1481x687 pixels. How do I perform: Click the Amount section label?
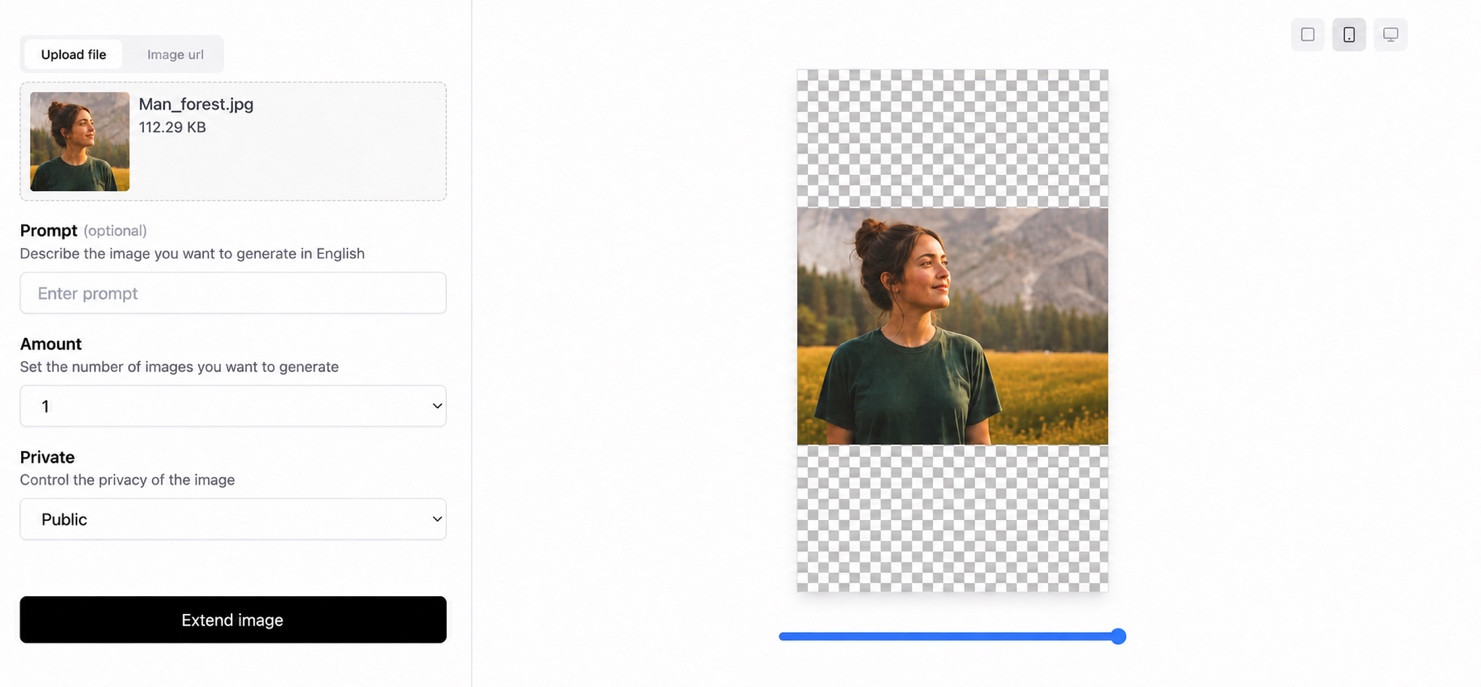pyautogui.click(x=51, y=343)
